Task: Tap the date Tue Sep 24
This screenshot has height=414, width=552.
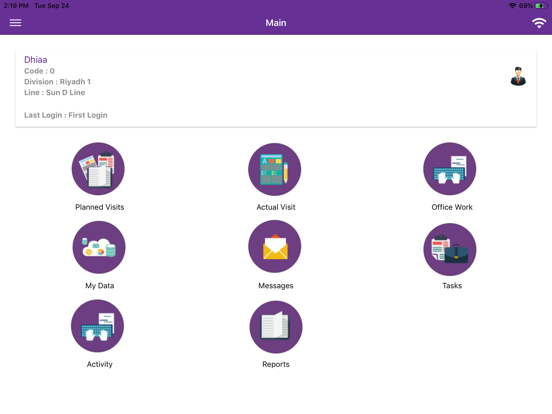Action: 52,6
